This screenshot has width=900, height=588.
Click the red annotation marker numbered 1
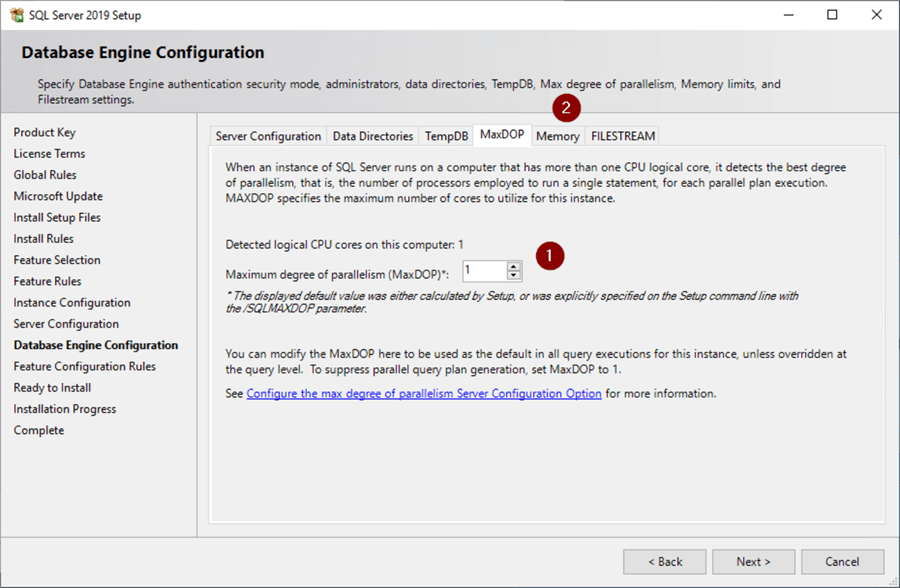pos(549,256)
